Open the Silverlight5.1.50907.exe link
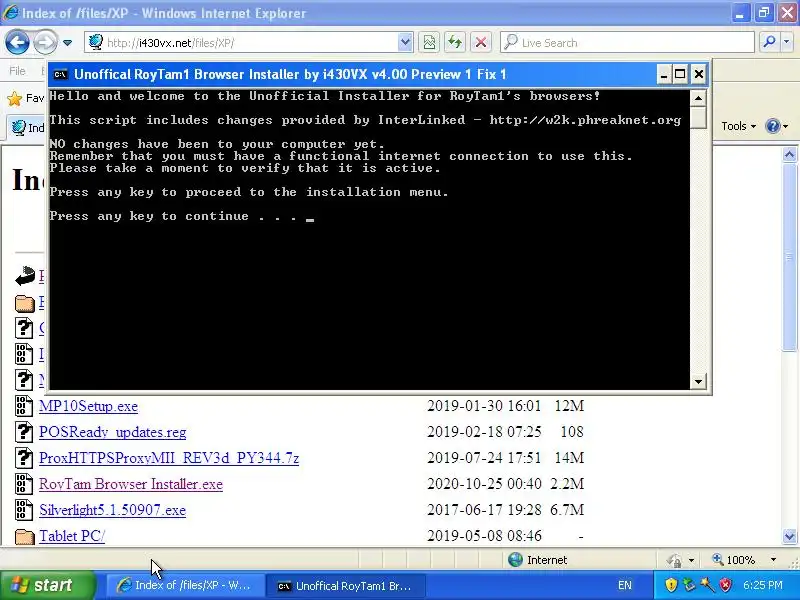This screenshot has height=600, width=800. (x=112, y=510)
